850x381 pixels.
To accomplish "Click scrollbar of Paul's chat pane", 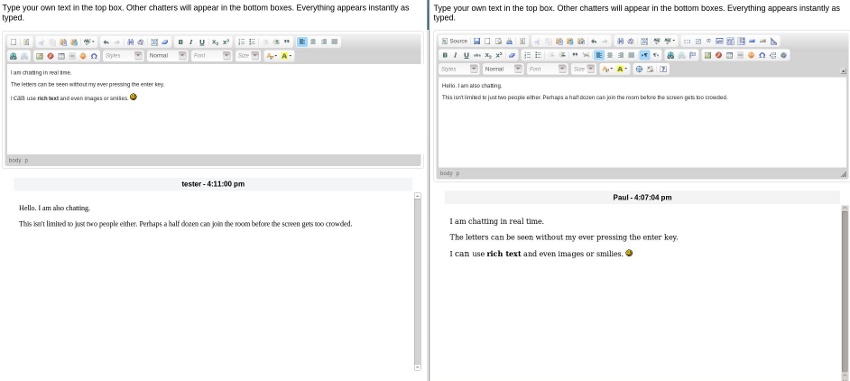I will click(845, 293).
